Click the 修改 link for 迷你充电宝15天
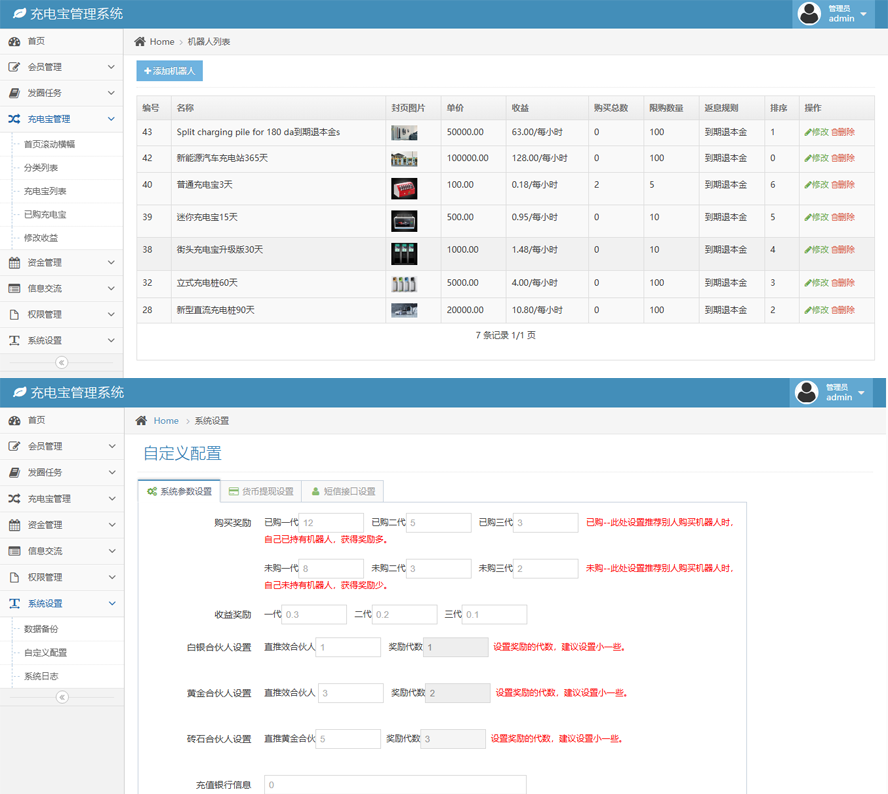 [817, 217]
